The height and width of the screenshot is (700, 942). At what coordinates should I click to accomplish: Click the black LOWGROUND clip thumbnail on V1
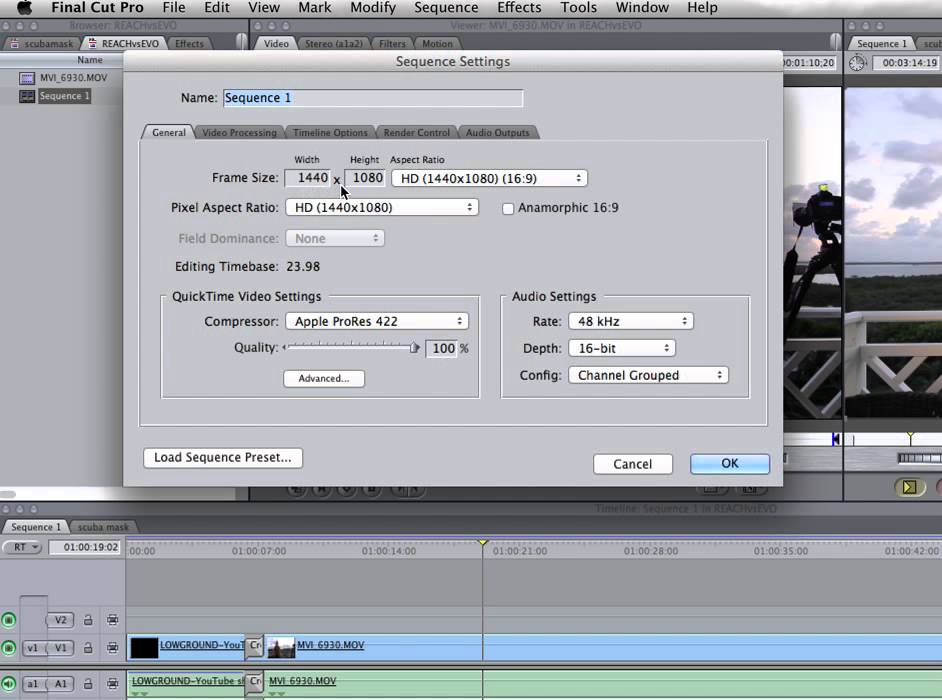tap(144, 648)
